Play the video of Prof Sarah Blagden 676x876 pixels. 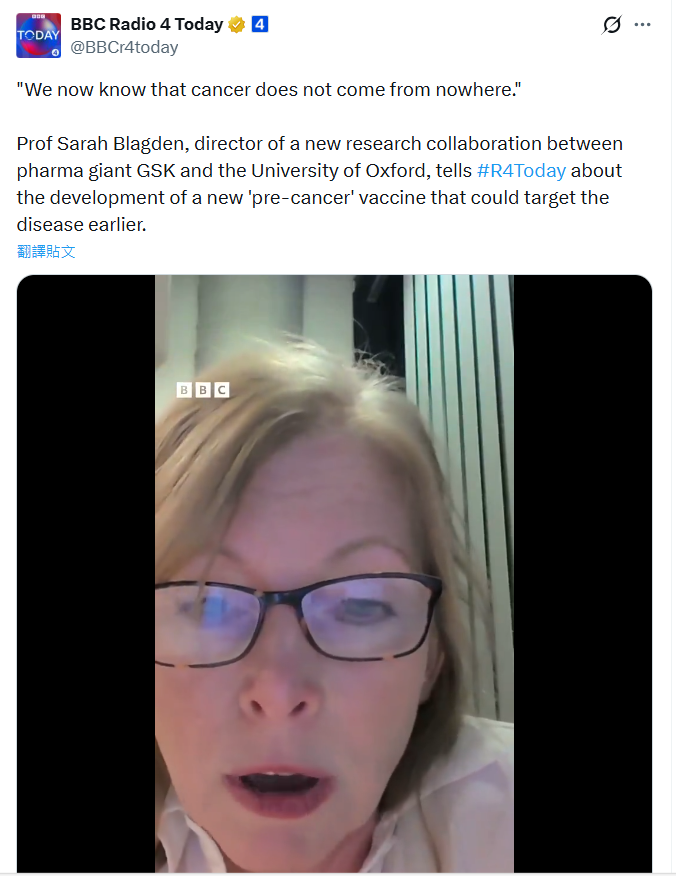pos(334,573)
